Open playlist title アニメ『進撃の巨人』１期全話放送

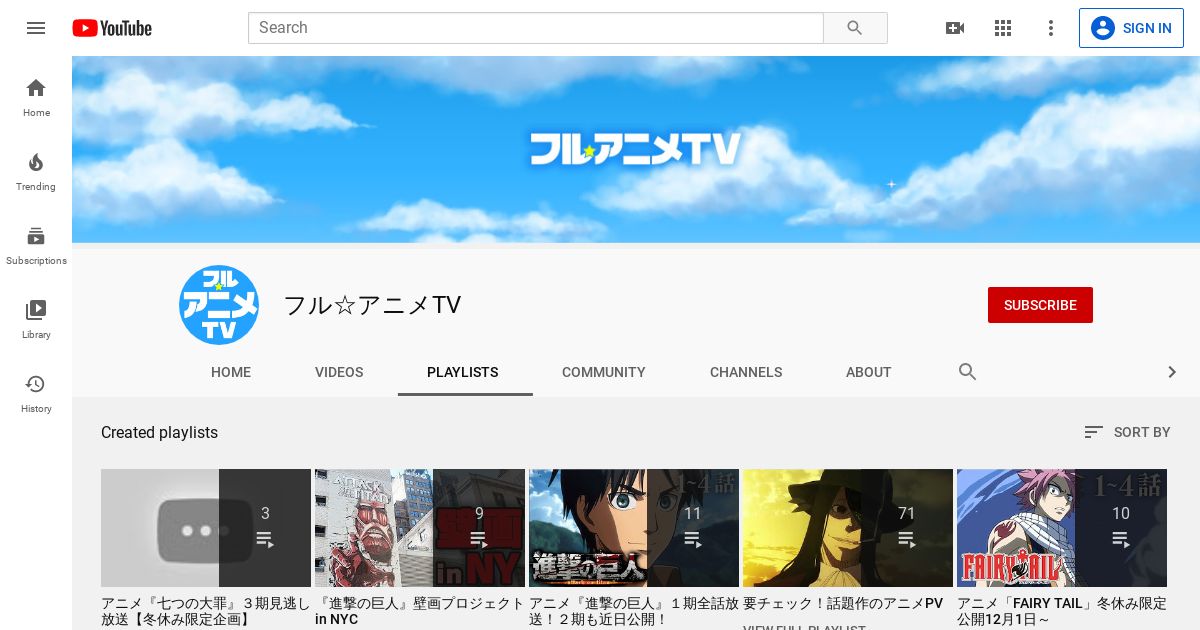pyautogui.click(x=634, y=611)
